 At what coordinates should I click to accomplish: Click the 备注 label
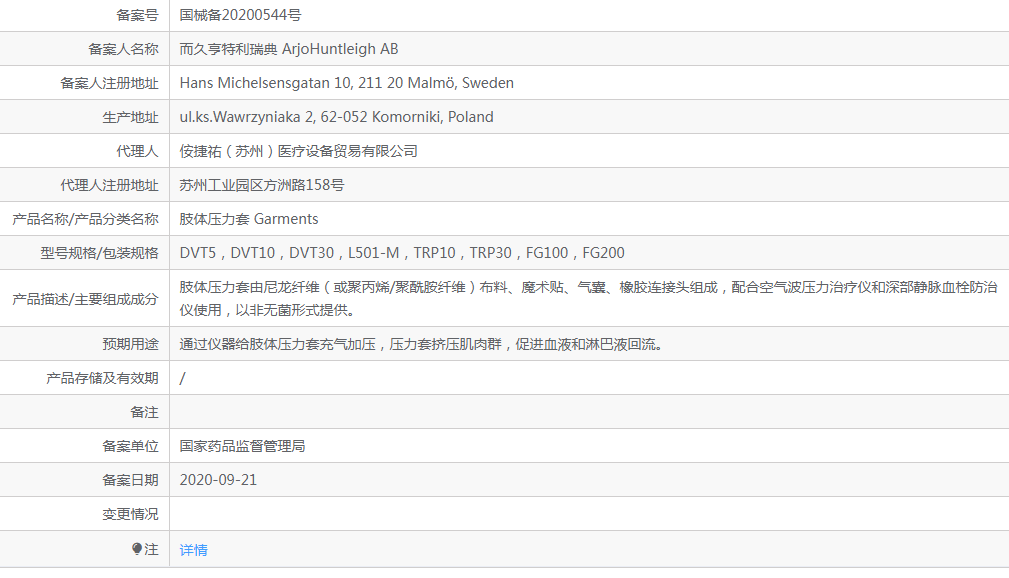point(144,412)
